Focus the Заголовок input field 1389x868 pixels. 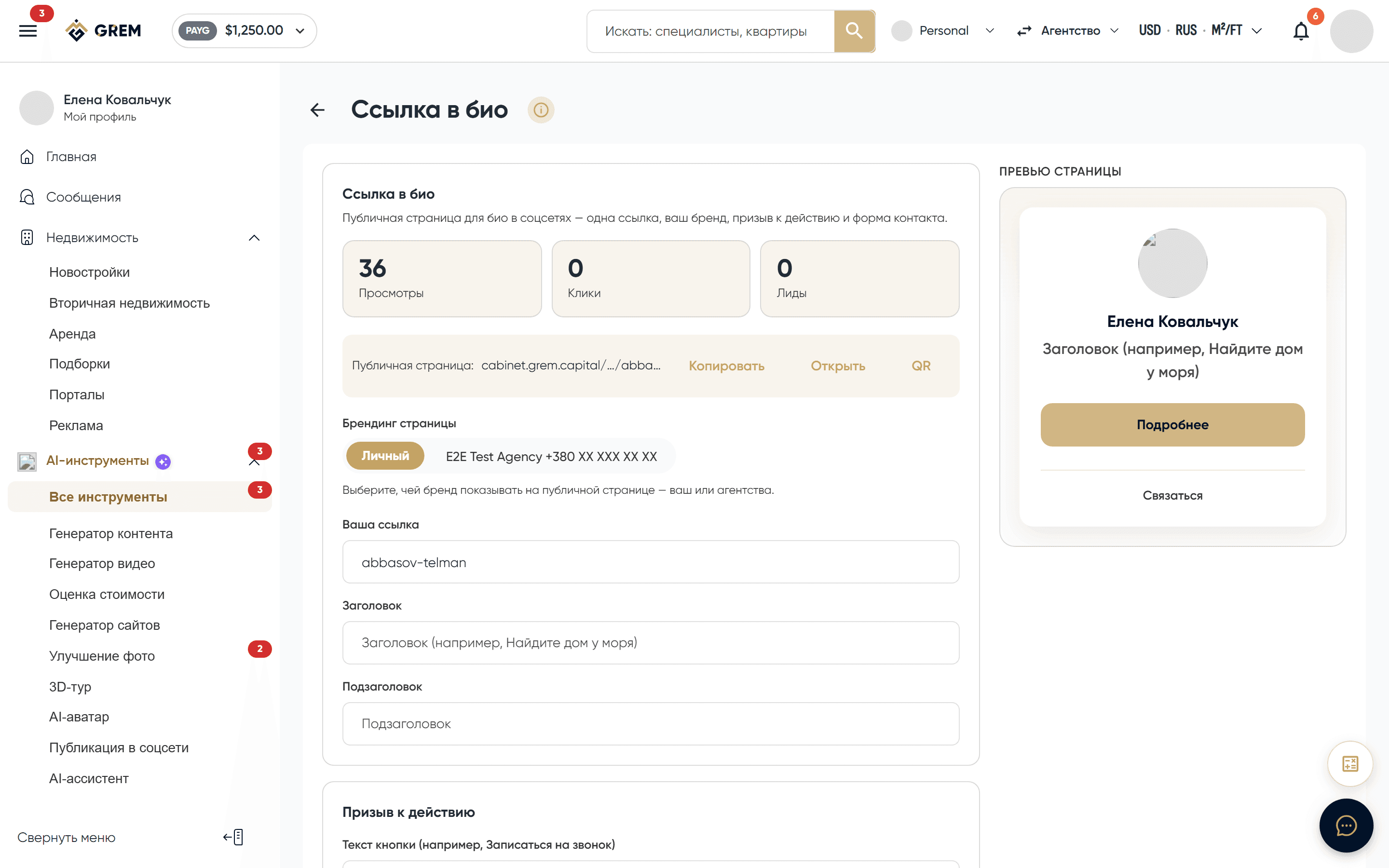pos(650,643)
